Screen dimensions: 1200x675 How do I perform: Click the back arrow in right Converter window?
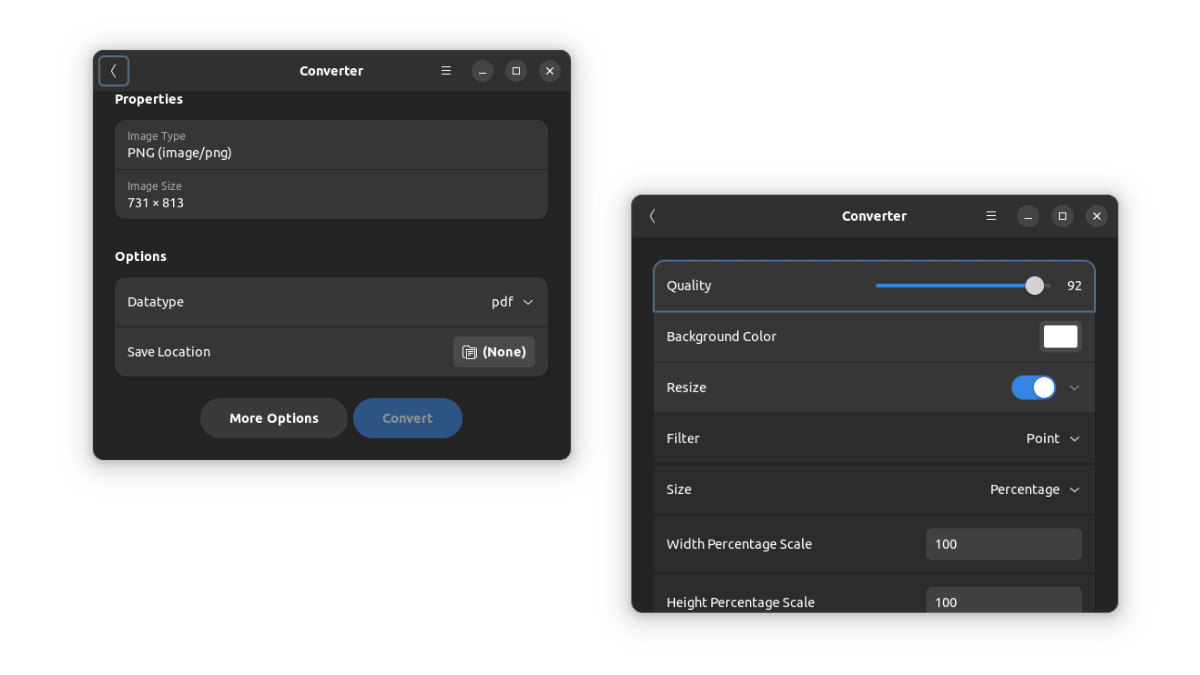tap(652, 216)
